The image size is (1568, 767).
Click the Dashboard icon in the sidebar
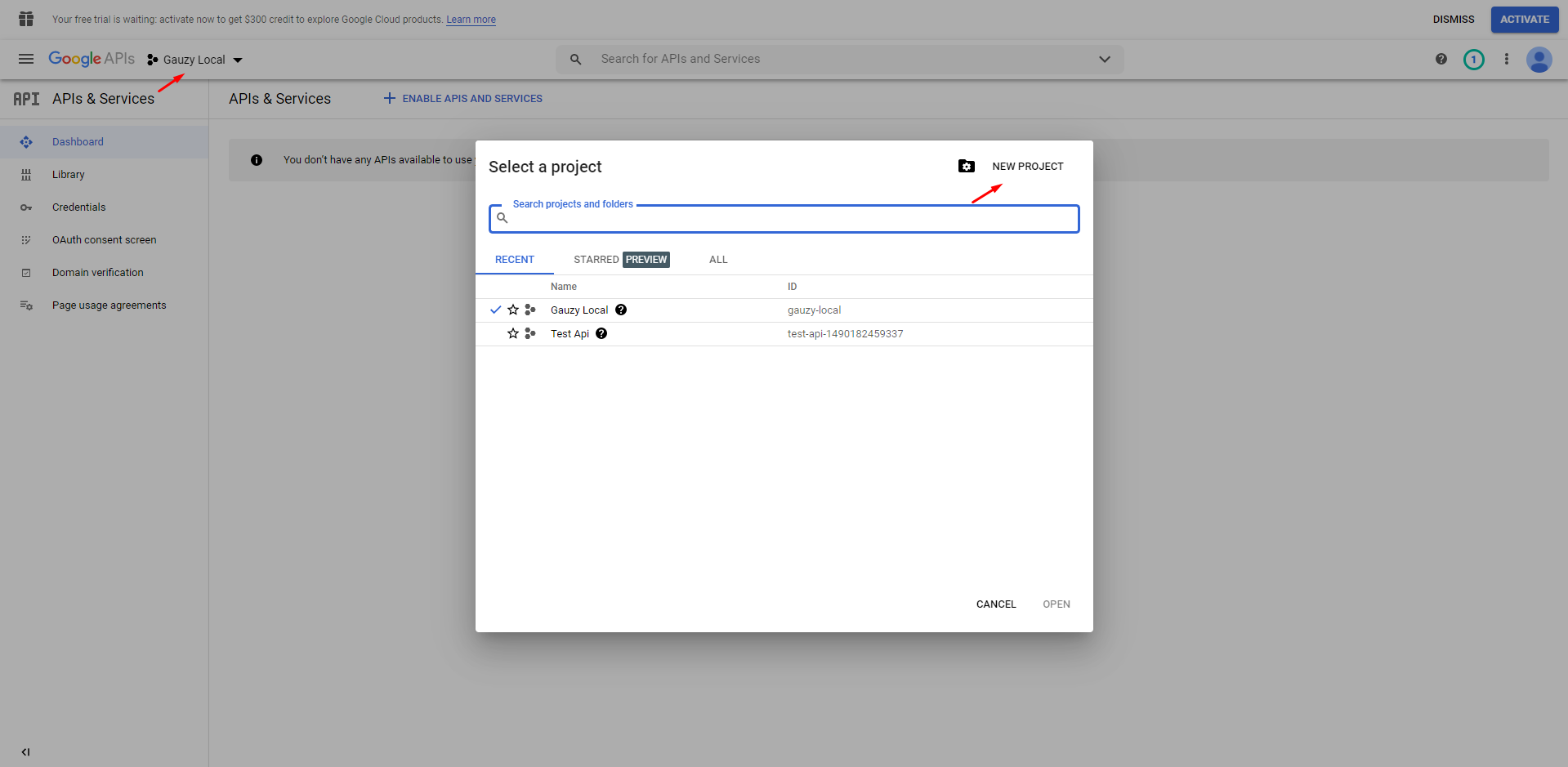(x=26, y=142)
